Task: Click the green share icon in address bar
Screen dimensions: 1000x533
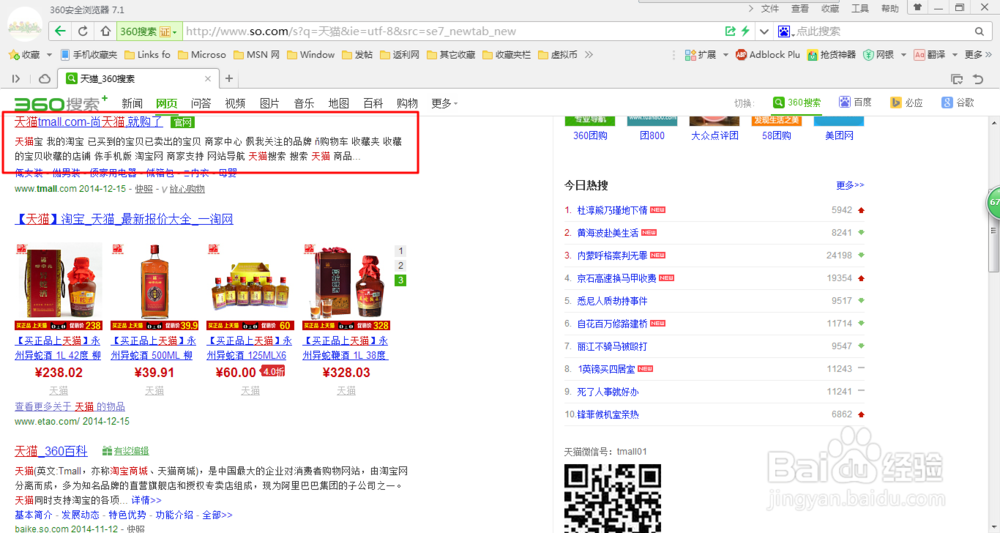Action: (x=730, y=31)
